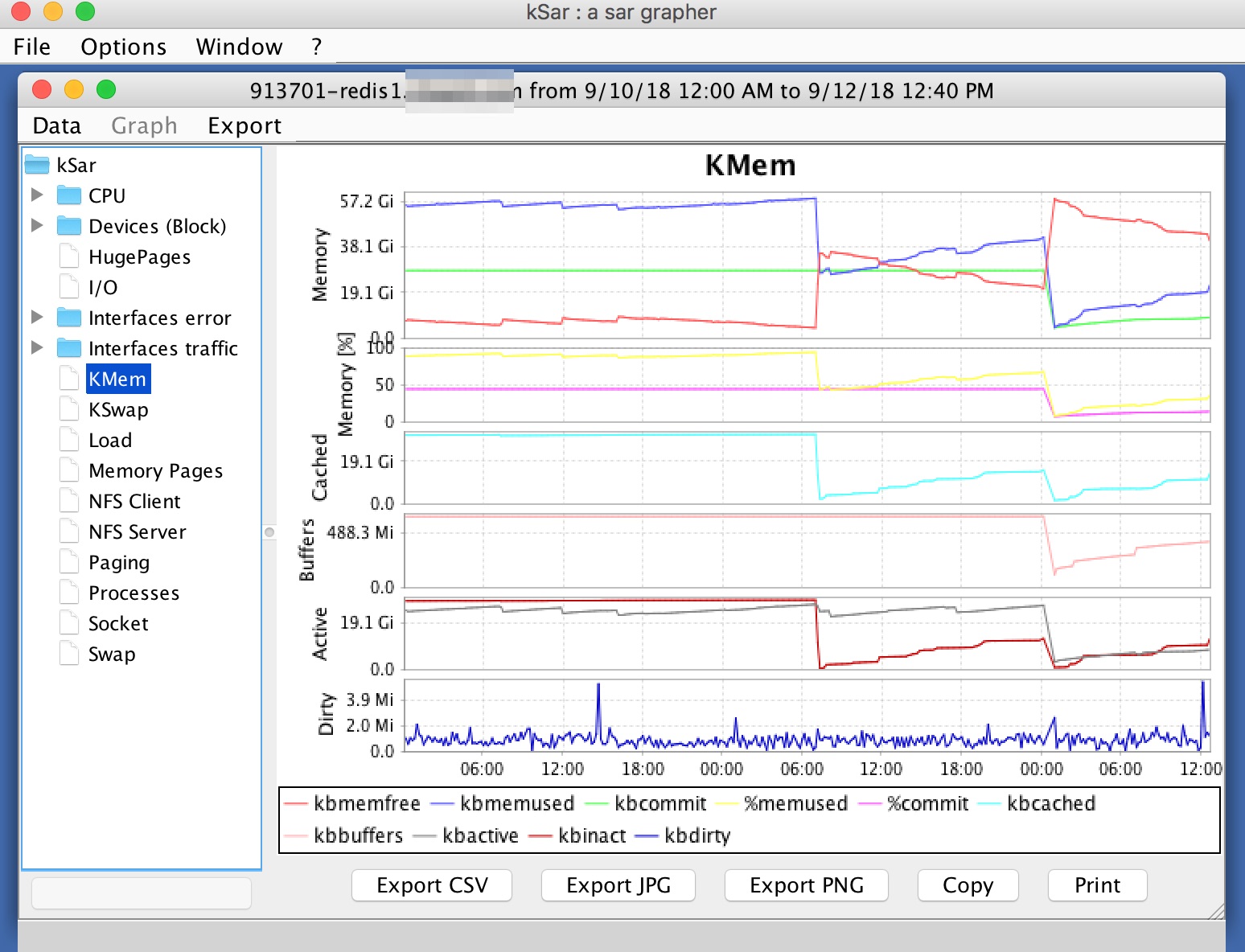
Task: Expand the Devices (Block) tree node
Action: (36, 225)
